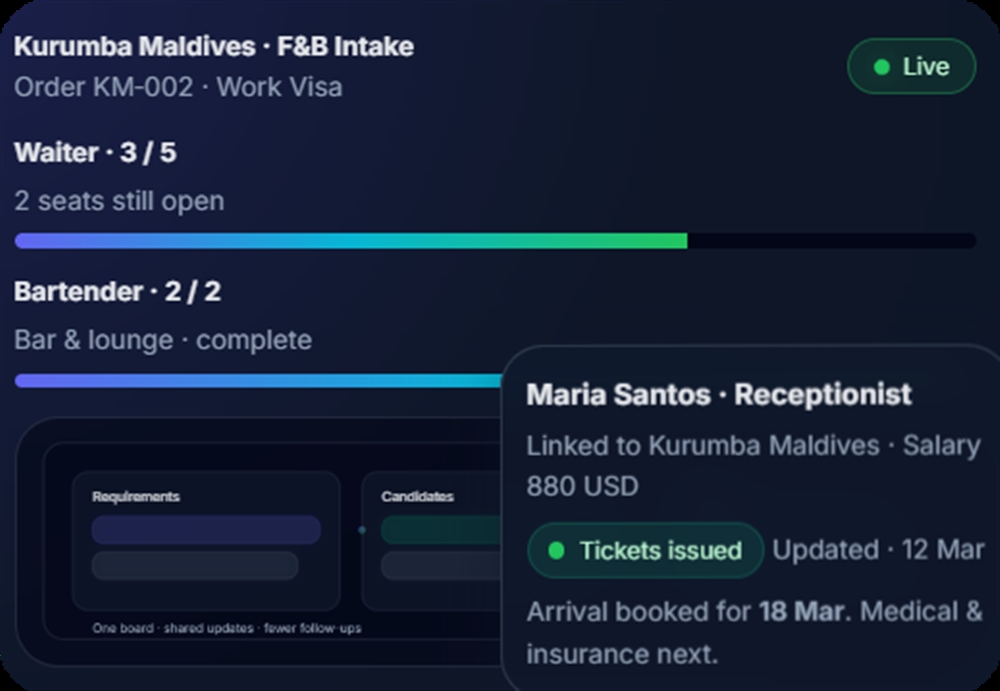The height and width of the screenshot is (691, 1000).
Task: Click the Updated · 12 Mar label
Action: pyautogui.click(x=878, y=550)
